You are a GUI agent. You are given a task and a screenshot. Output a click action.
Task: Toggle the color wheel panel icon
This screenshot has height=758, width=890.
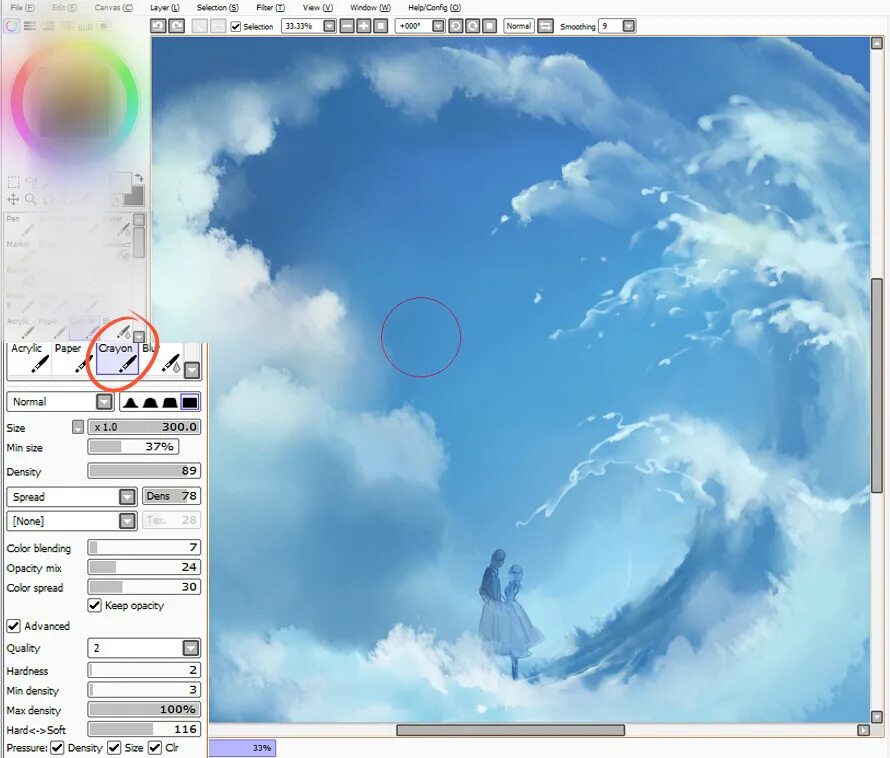(11, 26)
